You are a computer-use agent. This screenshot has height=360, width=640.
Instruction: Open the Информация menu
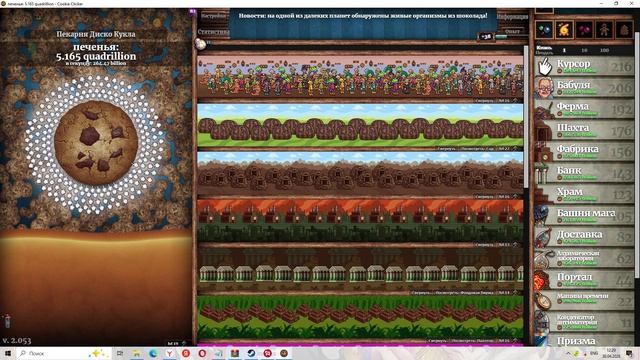[x=513, y=17]
